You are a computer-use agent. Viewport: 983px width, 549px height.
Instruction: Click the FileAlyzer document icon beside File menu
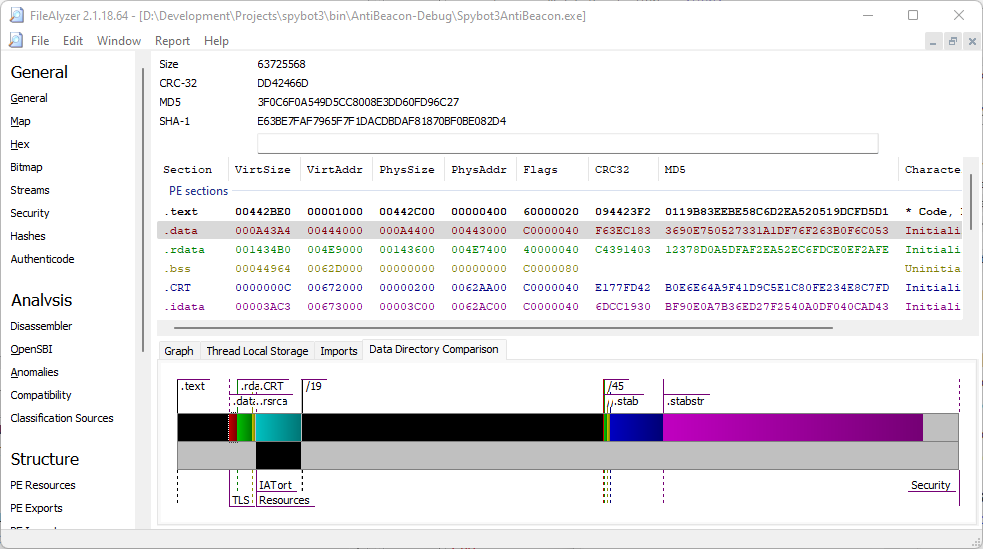point(16,40)
